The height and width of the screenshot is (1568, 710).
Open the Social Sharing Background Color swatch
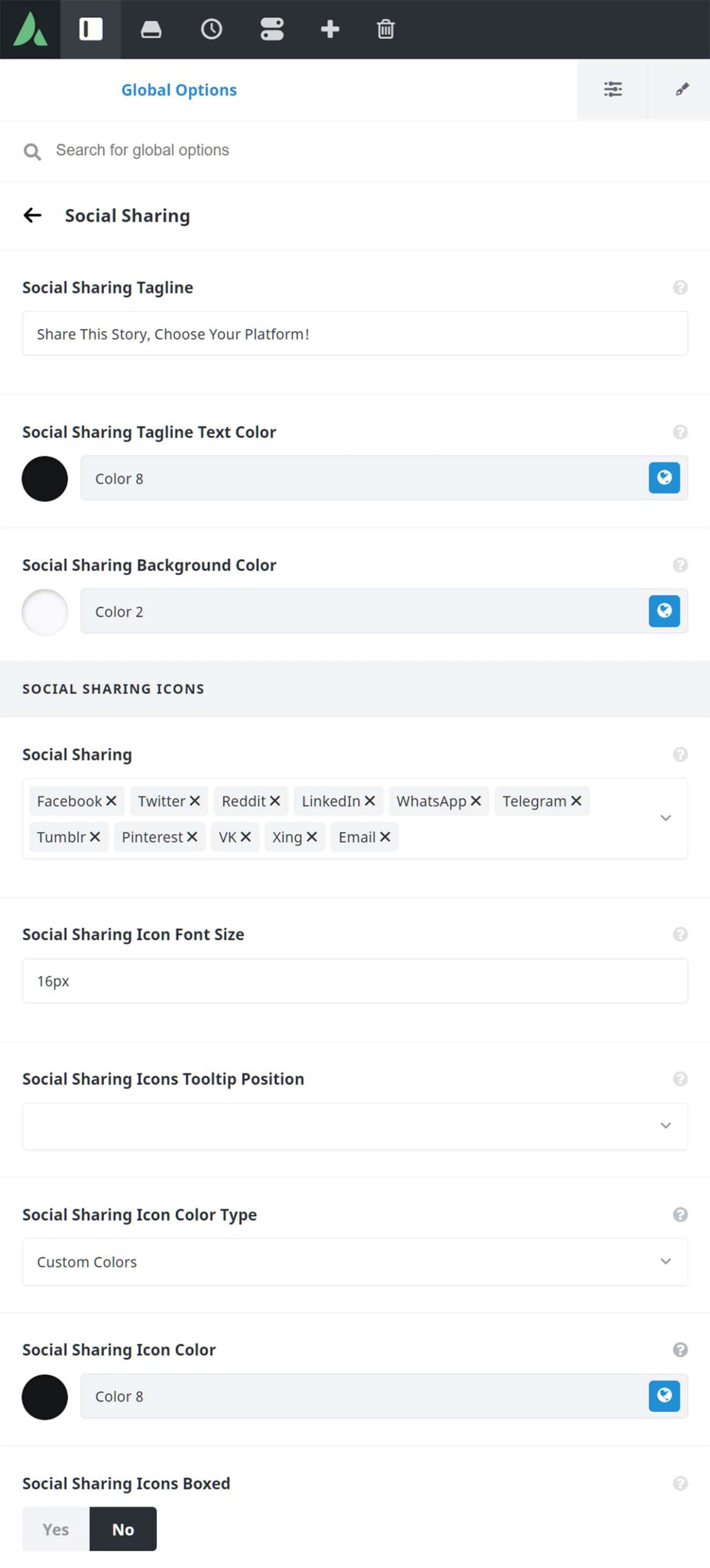pos(45,612)
